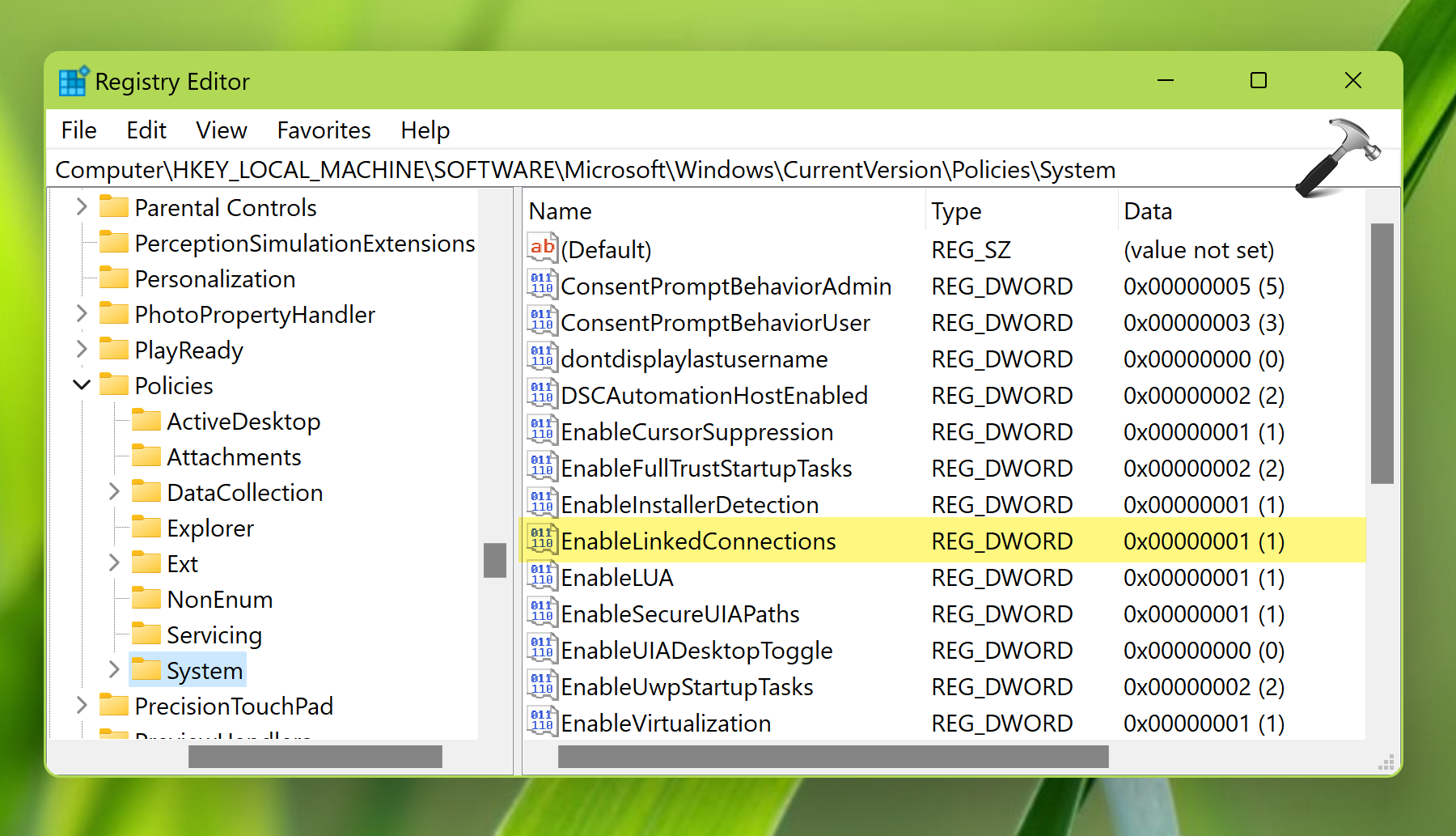The image size is (1456, 836).
Task: Click the Explorer folder icon in tree
Action: [x=146, y=528]
